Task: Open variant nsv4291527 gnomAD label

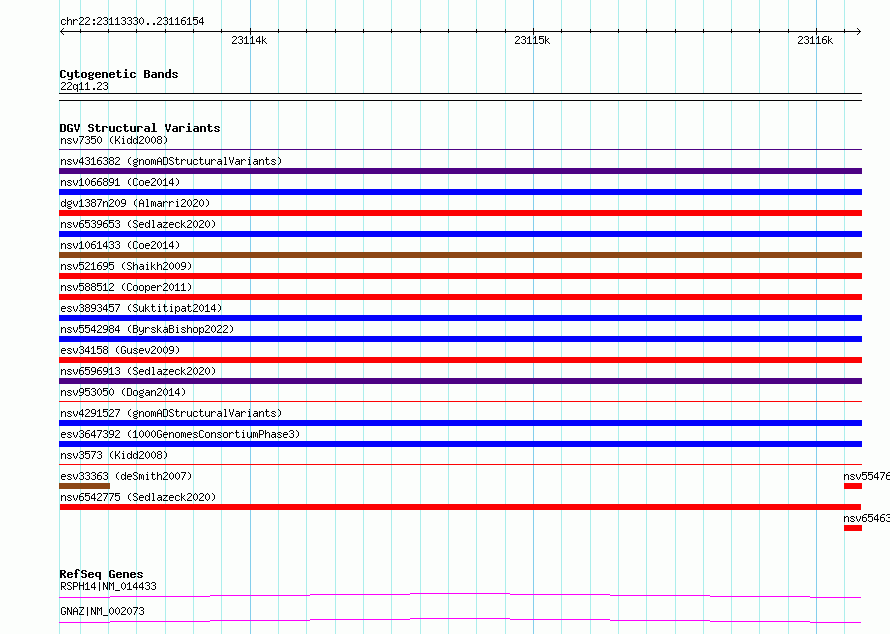Action: [171, 413]
